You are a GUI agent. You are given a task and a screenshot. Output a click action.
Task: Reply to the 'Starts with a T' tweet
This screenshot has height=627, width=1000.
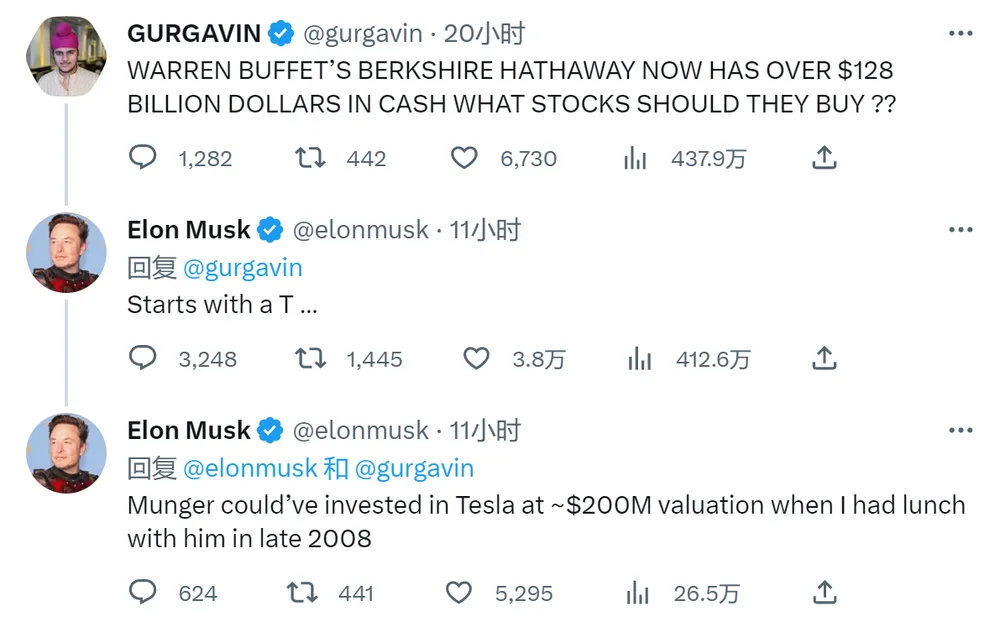[x=143, y=358]
